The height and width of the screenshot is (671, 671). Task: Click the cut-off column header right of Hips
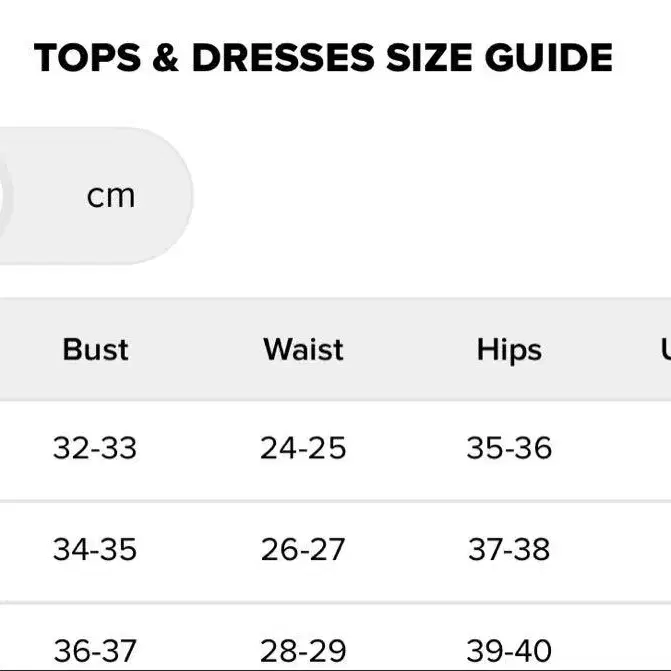pyautogui.click(x=664, y=350)
